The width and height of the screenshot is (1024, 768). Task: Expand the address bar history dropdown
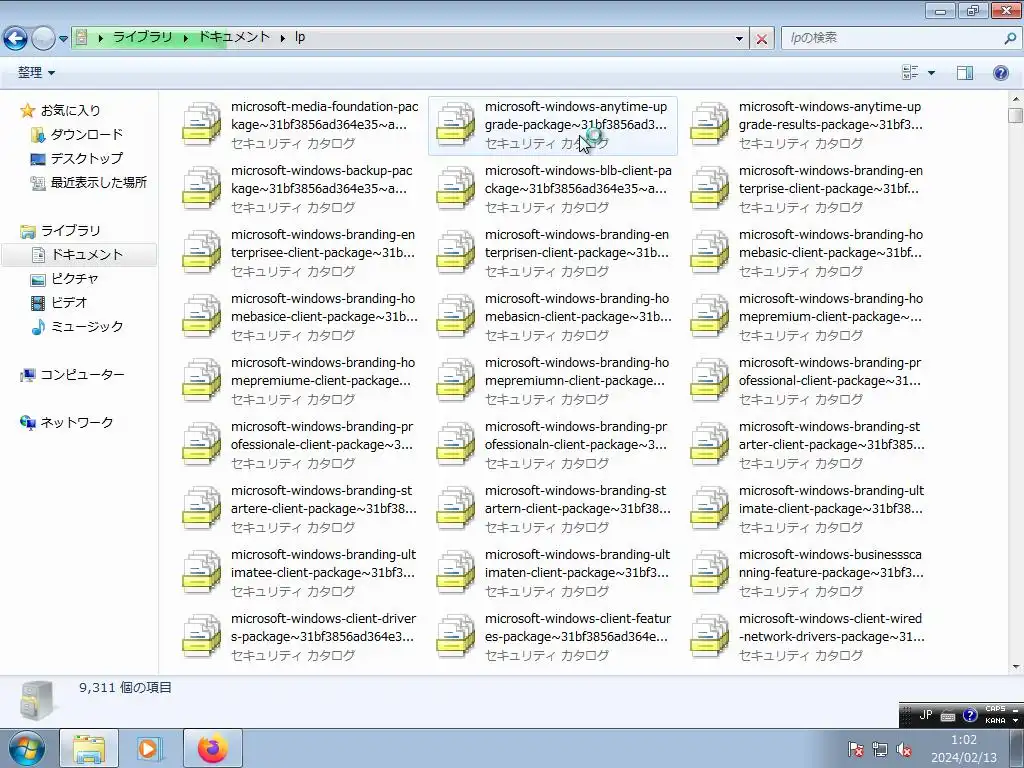click(739, 39)
